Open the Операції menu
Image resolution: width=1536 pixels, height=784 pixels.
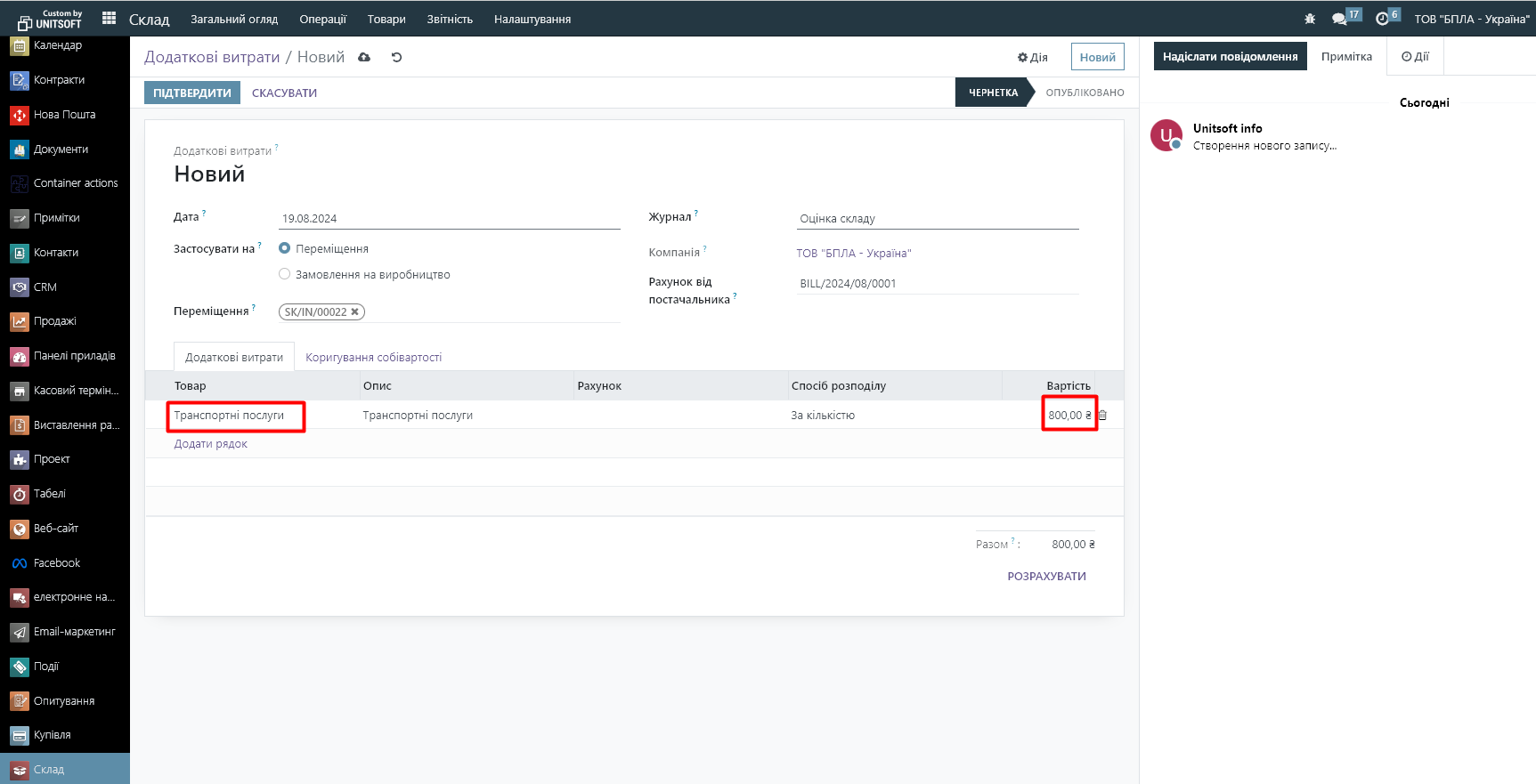coord(322,19)
